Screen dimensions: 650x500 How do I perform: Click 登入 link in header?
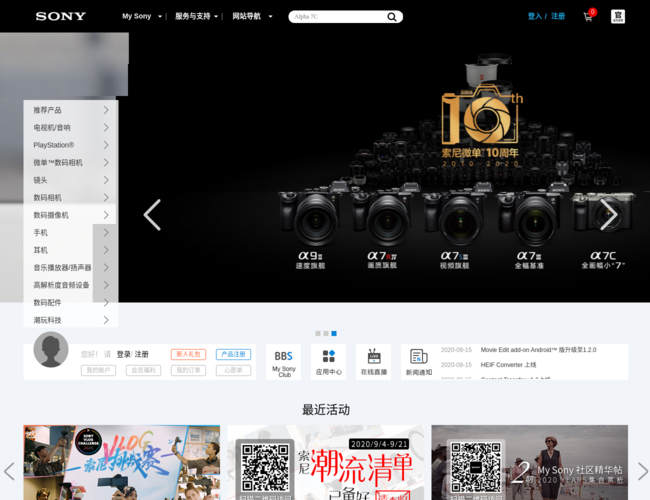coord(535,16)
